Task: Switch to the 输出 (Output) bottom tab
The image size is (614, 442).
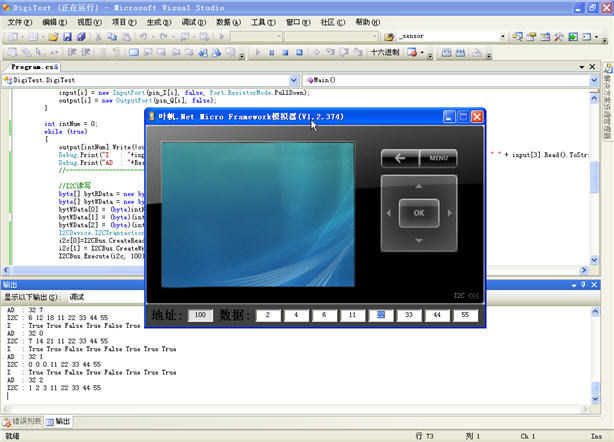Action: (58, 422)
